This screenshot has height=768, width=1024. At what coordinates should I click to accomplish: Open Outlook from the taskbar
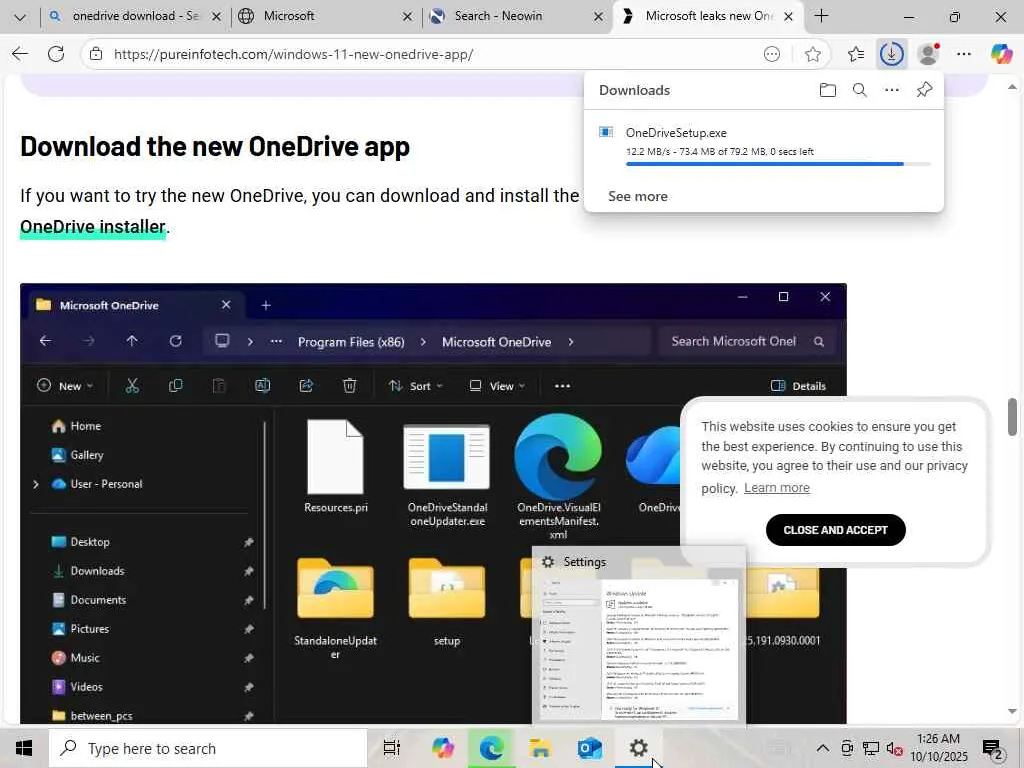590,748
